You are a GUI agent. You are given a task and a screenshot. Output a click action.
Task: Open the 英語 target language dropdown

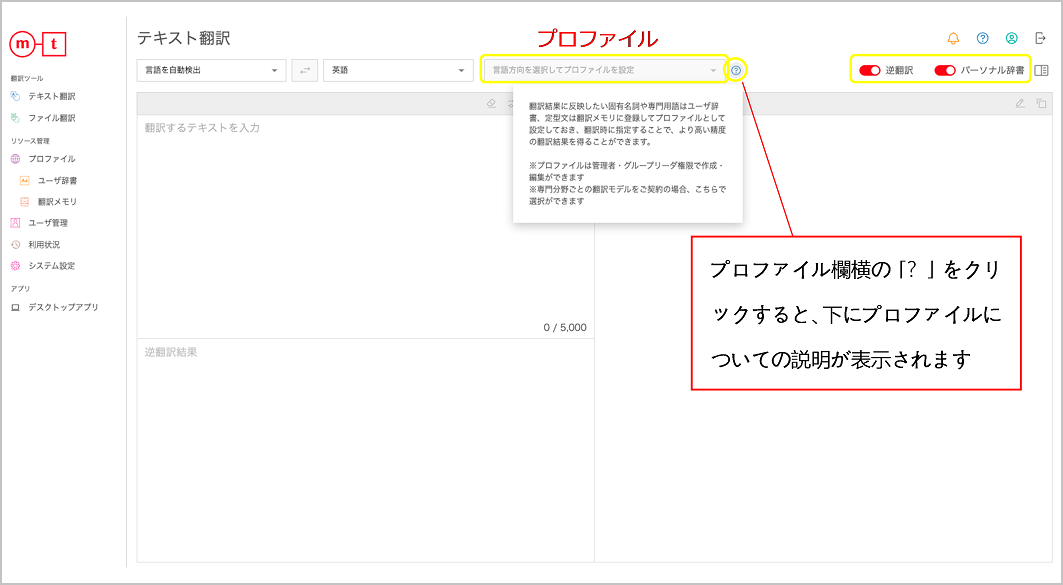[x=398, y=70]
